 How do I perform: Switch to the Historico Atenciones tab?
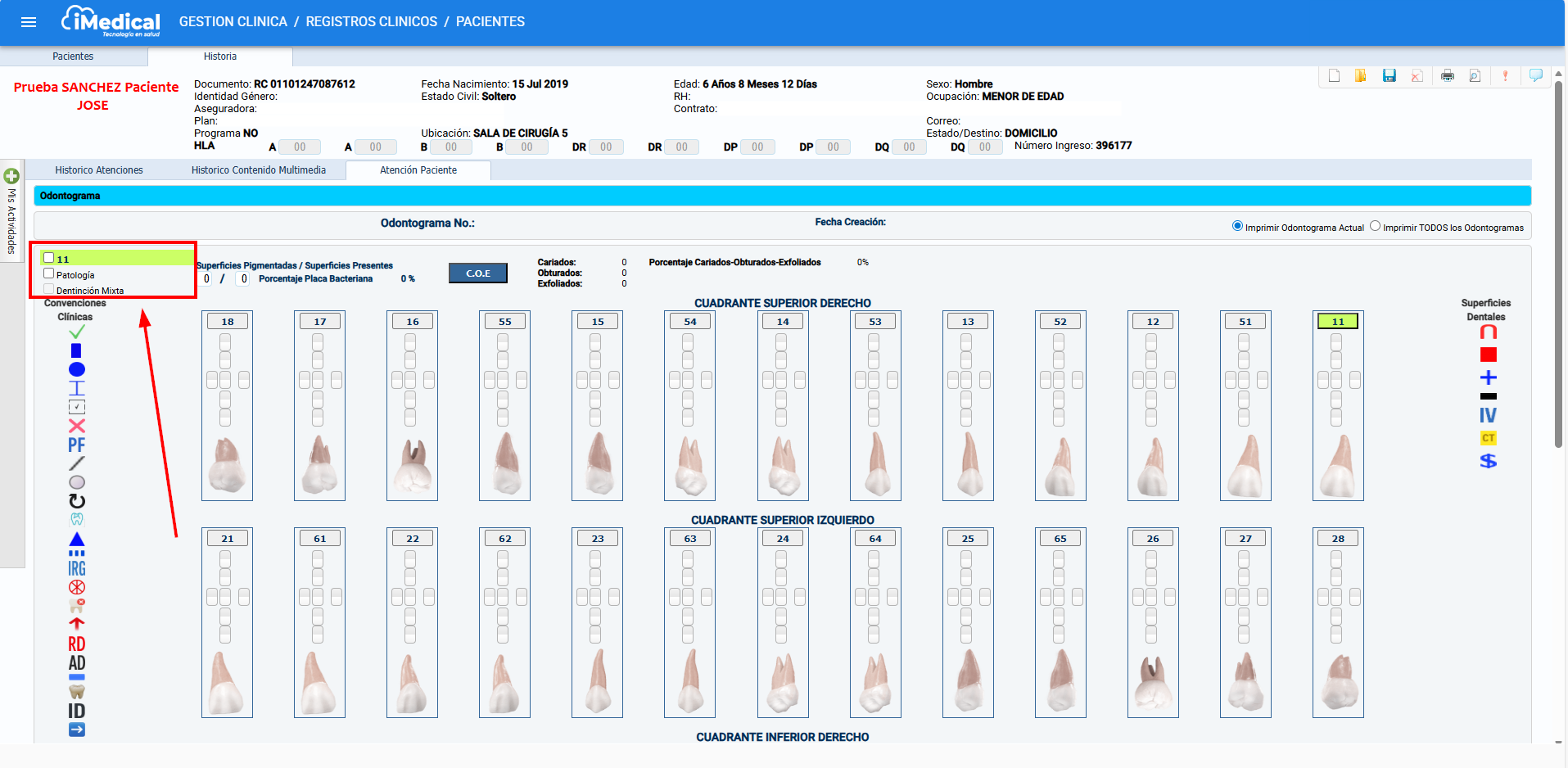(x=99, y=170)
